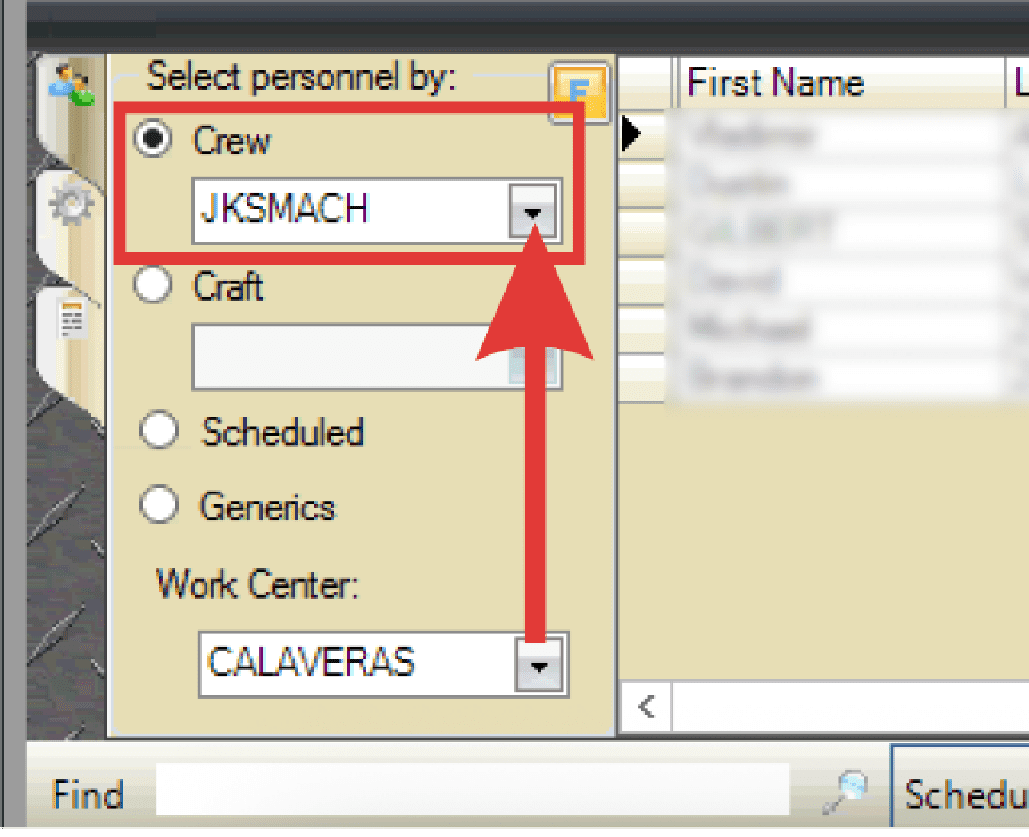Open the gear settings sidebar tab
Viewport: 1029px width, 837px height.
pos(72,206)
